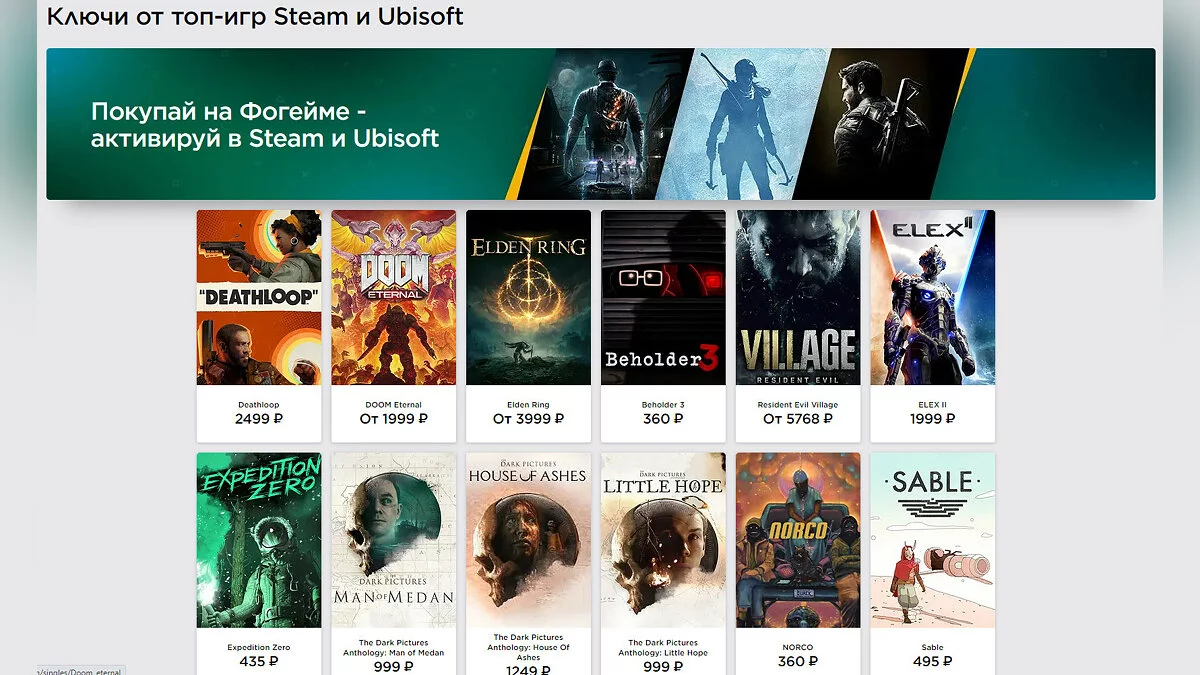Open the Beholder 3 title link

[663, 405]
